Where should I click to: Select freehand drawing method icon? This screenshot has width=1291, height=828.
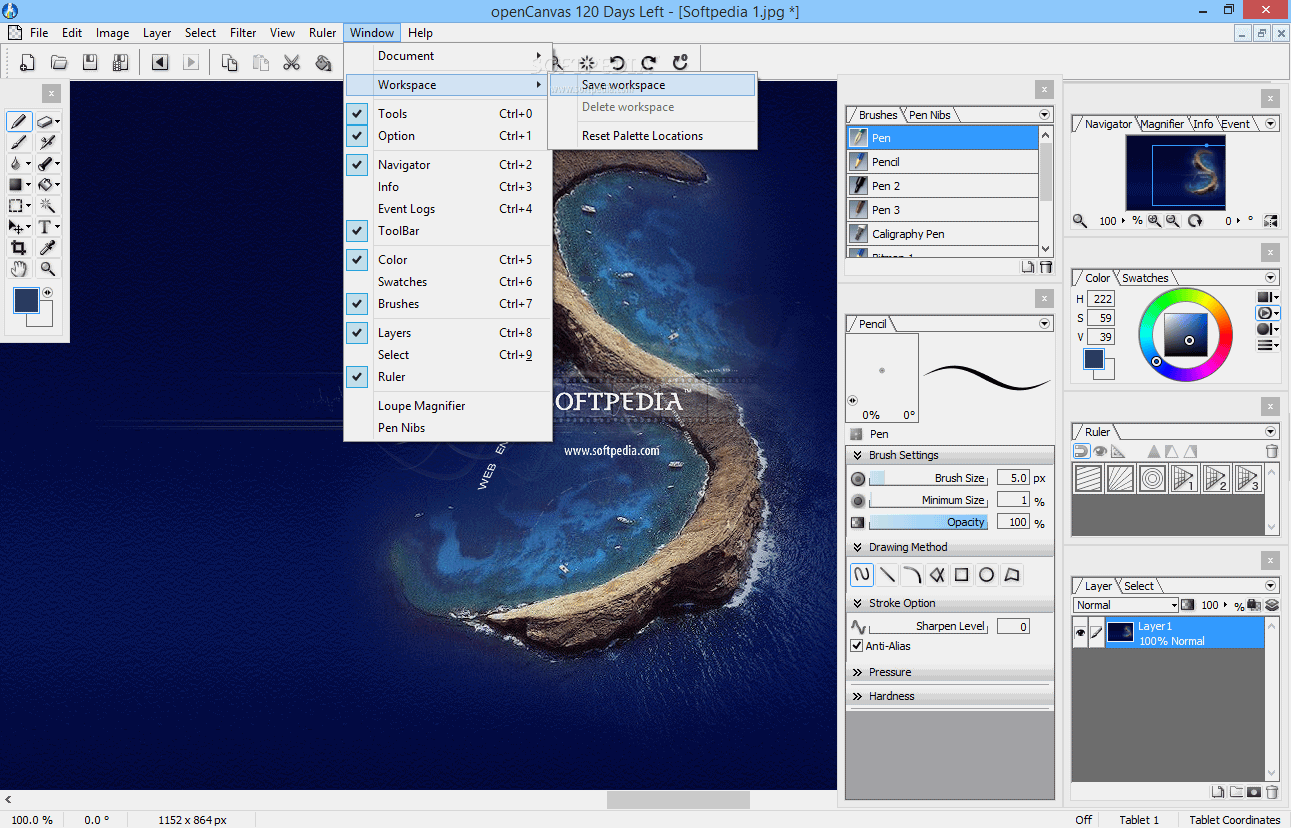(862, 575)
